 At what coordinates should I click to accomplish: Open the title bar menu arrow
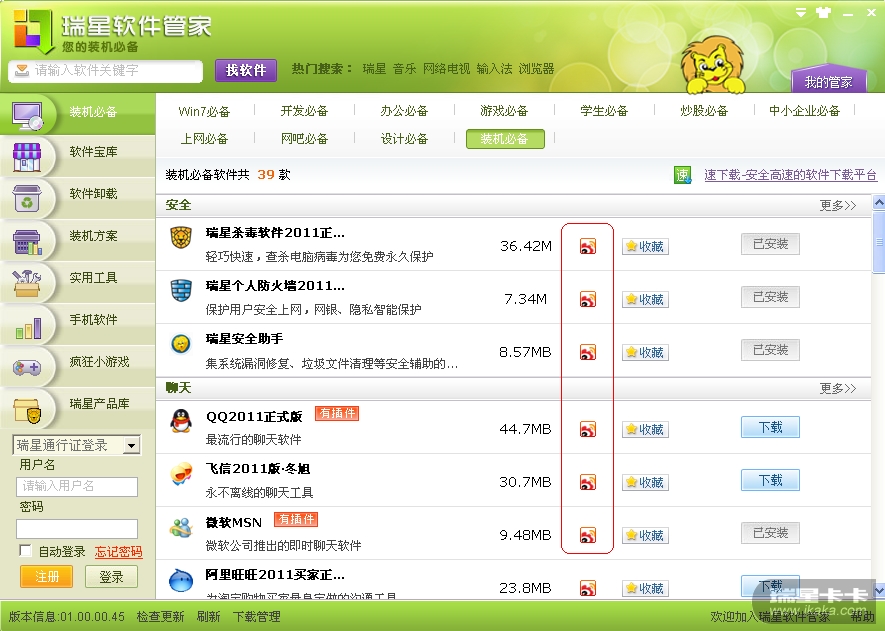coord(800,12)
